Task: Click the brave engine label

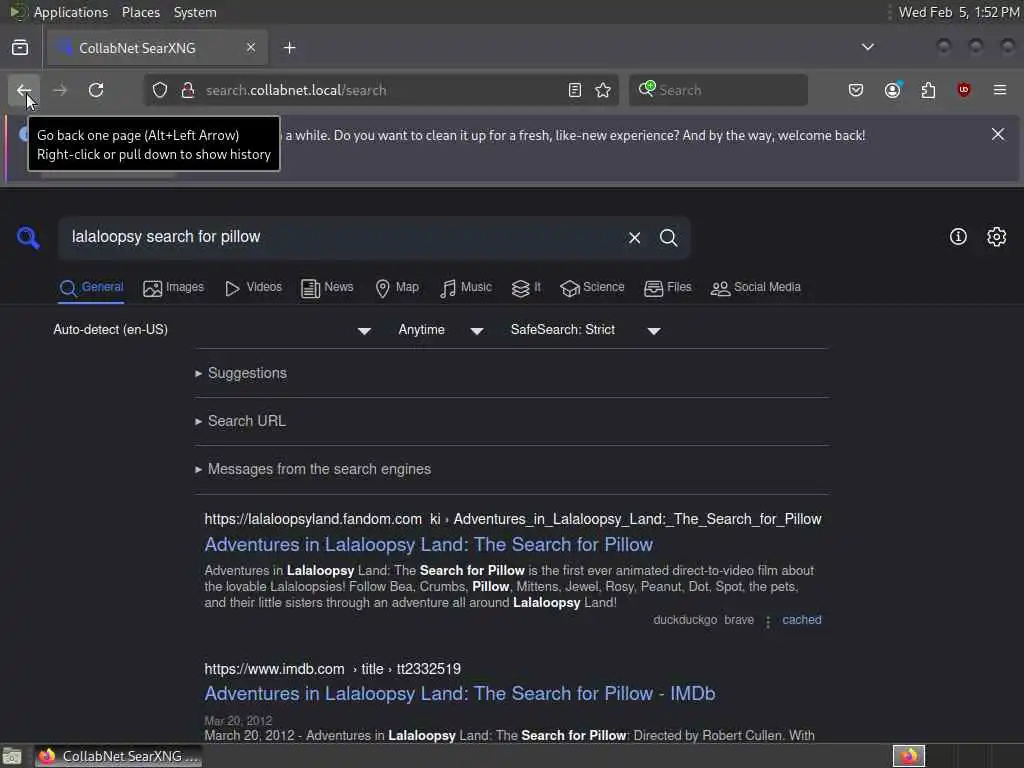Action: 739,620
